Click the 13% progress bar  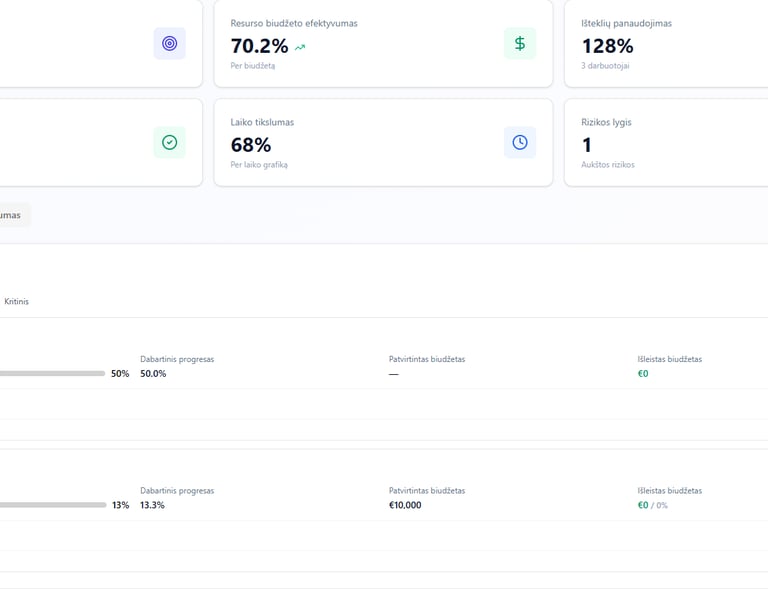point(53,505)
